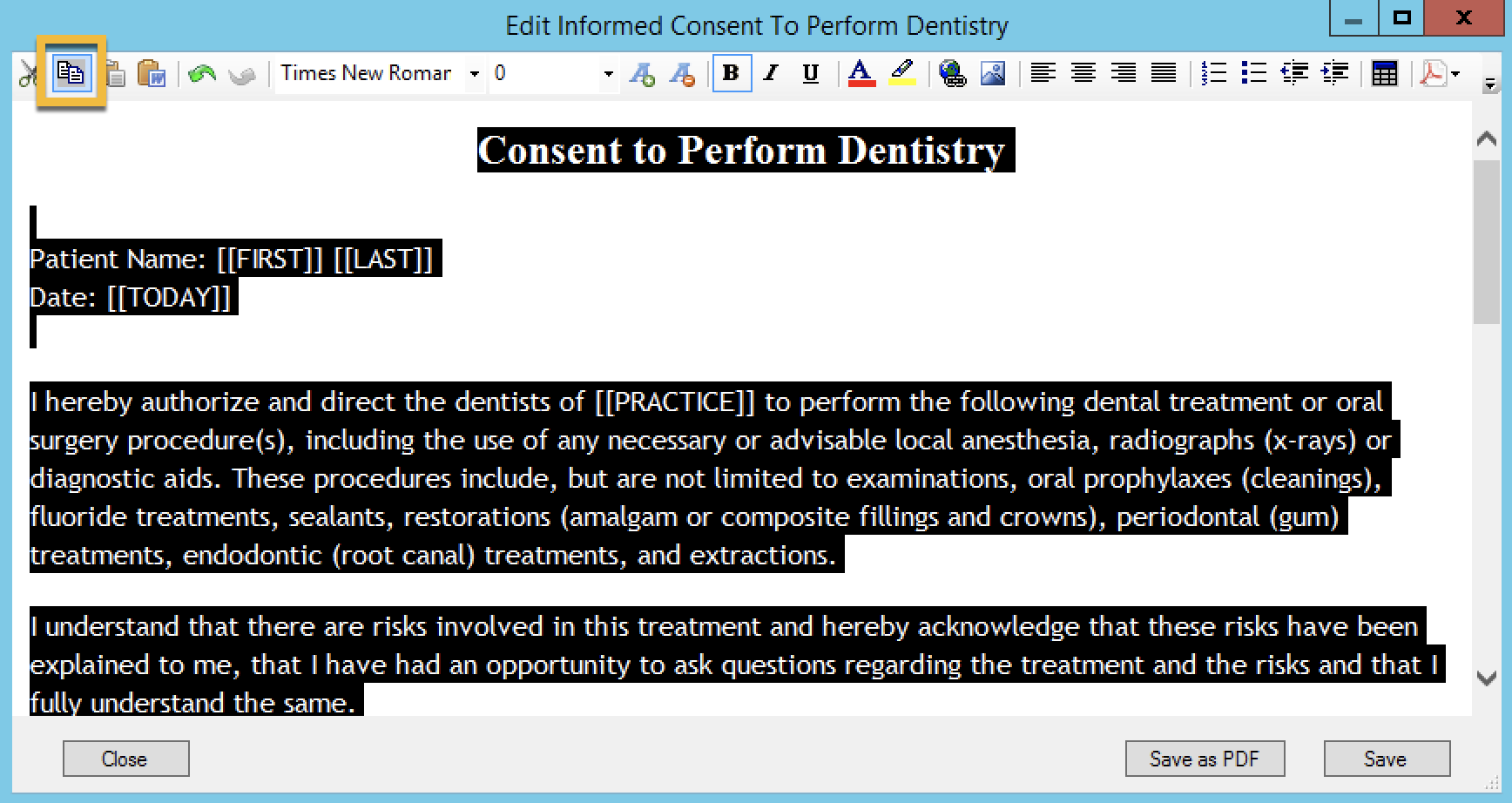Open the font size dropdown arrow
The height and width of the screenshot is (803, 1512).
tap(608, 74)
